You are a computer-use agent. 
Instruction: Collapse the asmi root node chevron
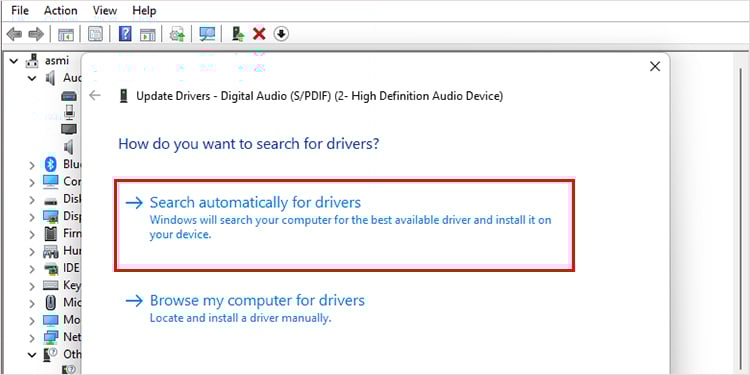(x=14, y=61)
